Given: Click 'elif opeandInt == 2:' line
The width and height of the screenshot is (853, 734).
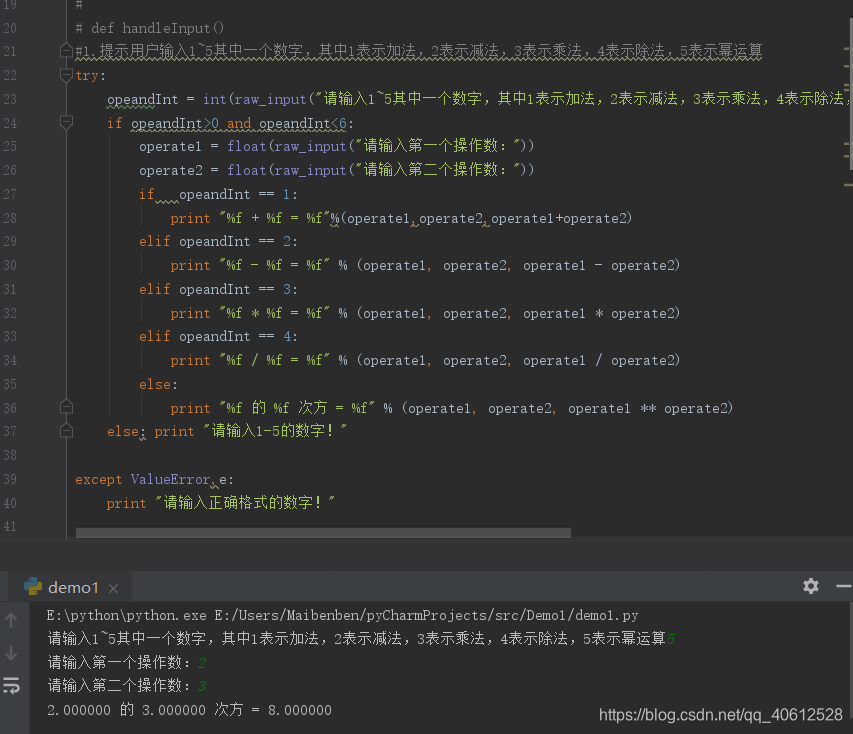Looking at the screenshot, I should [218, 242].
